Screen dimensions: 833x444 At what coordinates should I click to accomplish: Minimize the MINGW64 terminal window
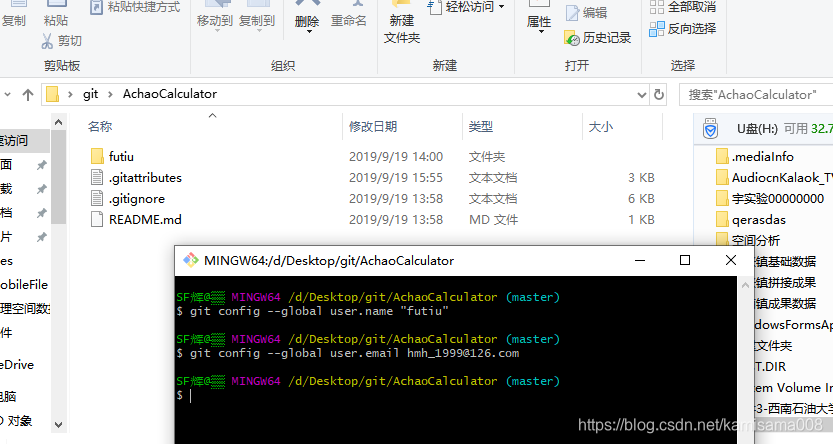(640, 260)
